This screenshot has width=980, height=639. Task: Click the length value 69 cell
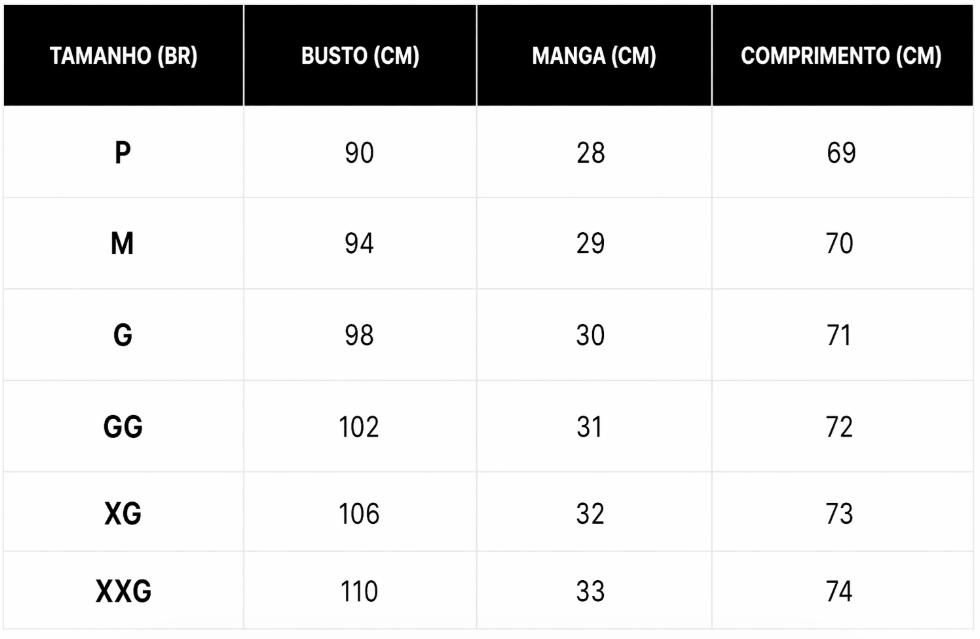pyautogui.click(x=840, y=154)
